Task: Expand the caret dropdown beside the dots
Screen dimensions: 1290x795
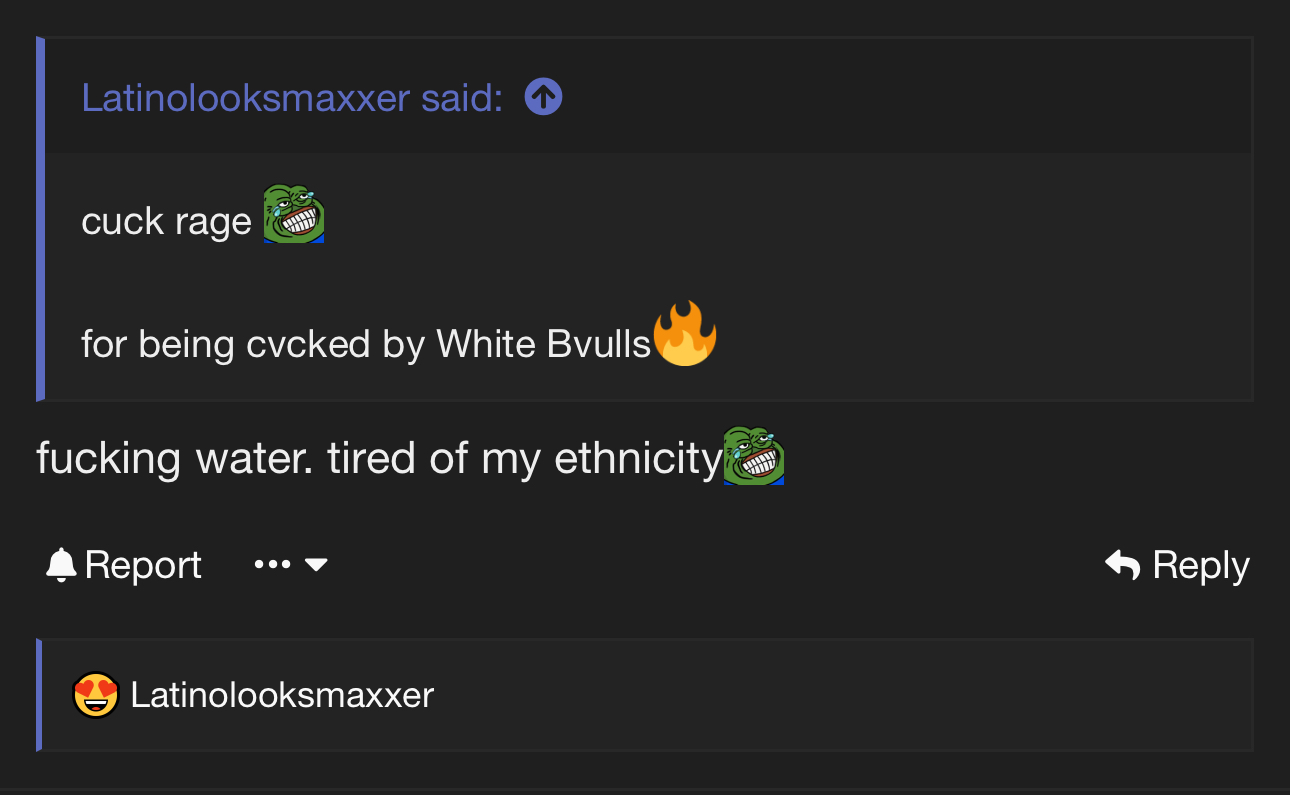Action: click(x=316, y=565)
